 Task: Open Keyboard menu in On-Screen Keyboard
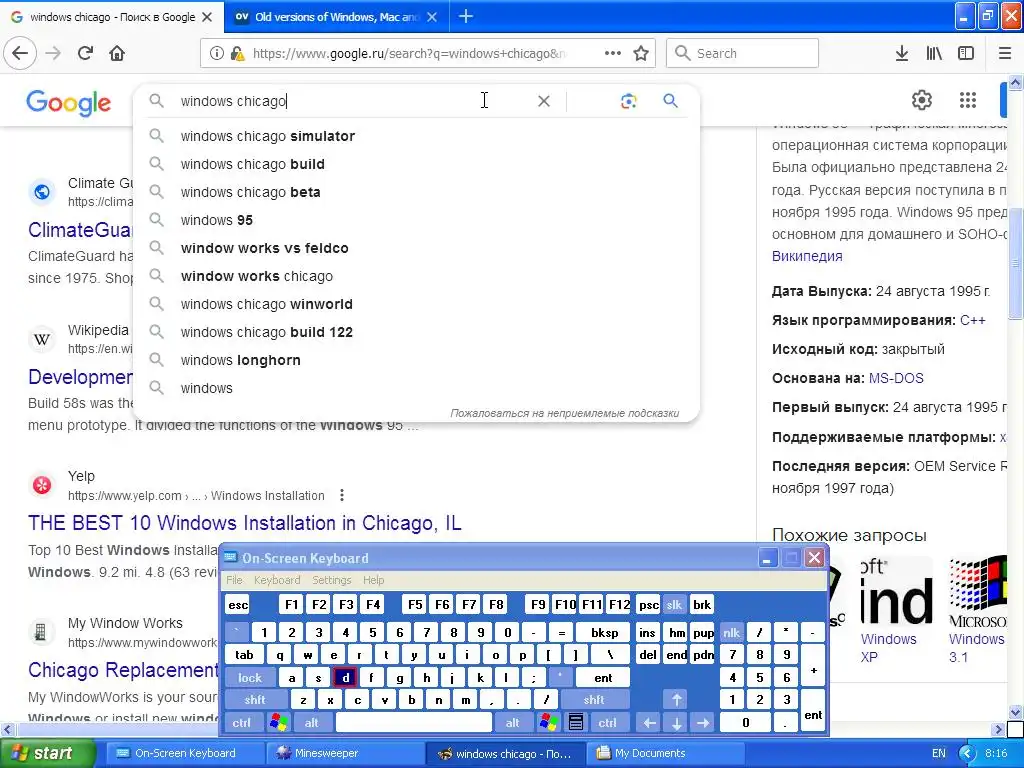[x=277, y=580]
